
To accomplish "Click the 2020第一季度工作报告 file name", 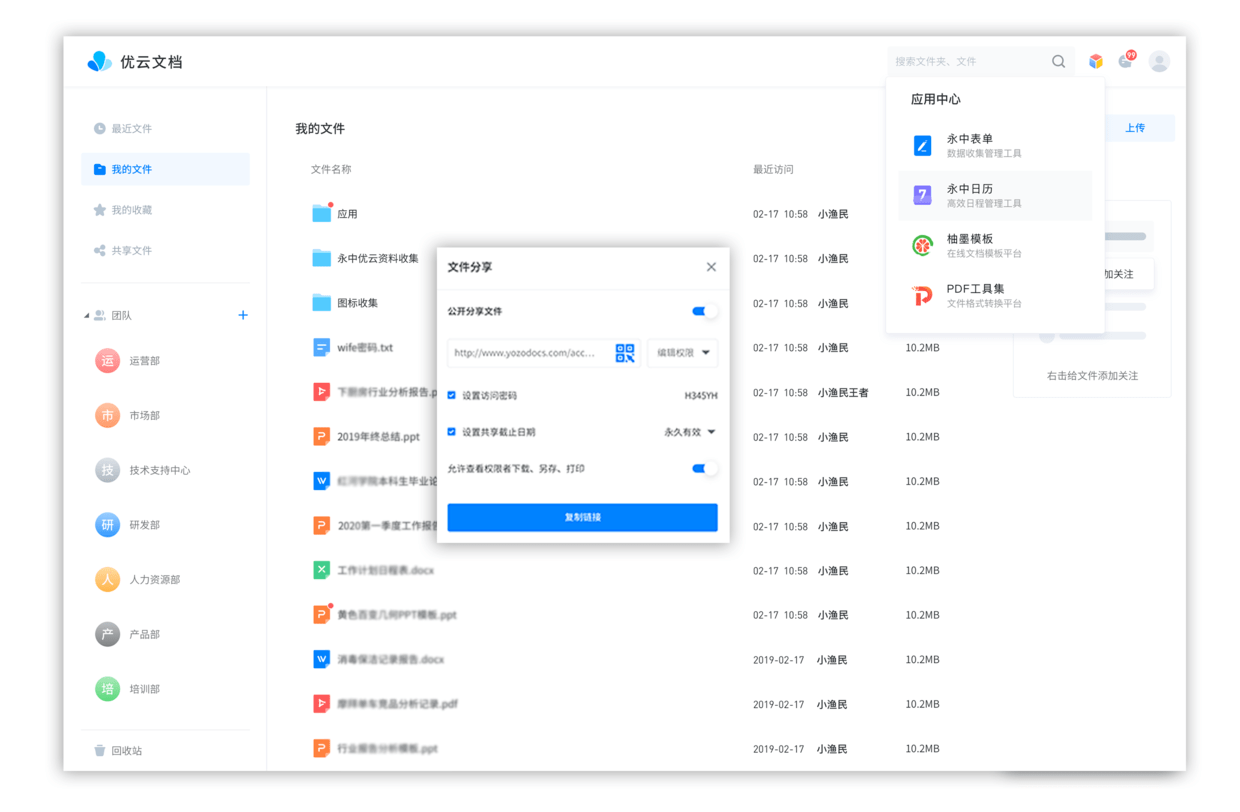I will [387, 525].
